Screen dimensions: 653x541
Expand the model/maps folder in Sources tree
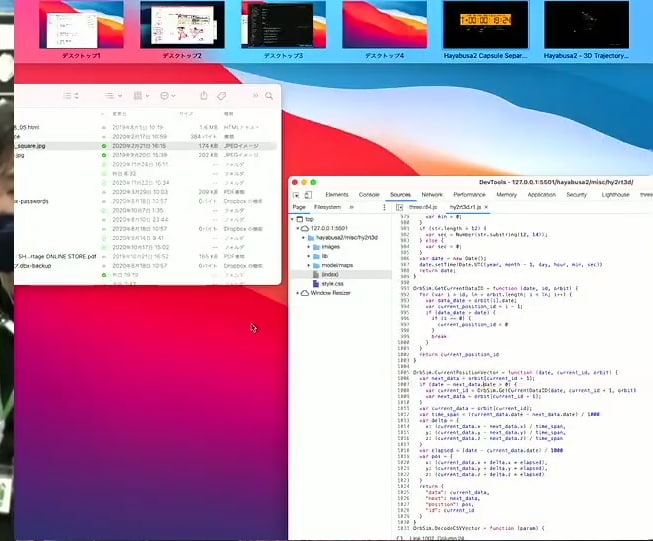(309, 265)
